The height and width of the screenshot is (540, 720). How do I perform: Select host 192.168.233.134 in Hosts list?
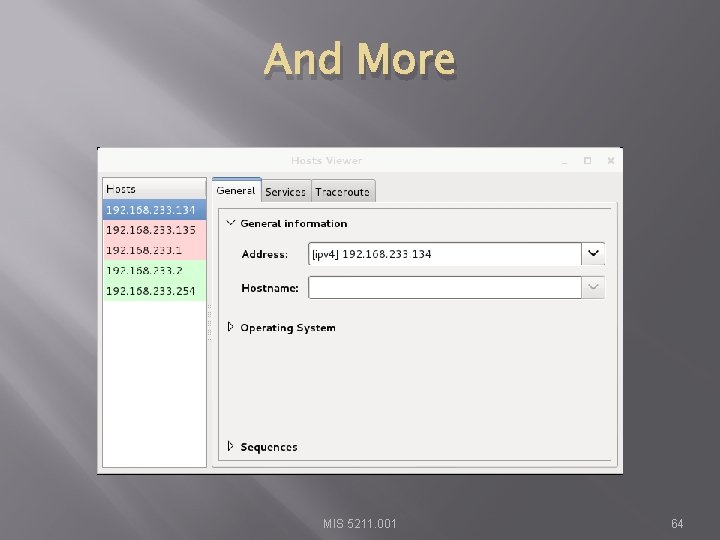coord(154,210)
